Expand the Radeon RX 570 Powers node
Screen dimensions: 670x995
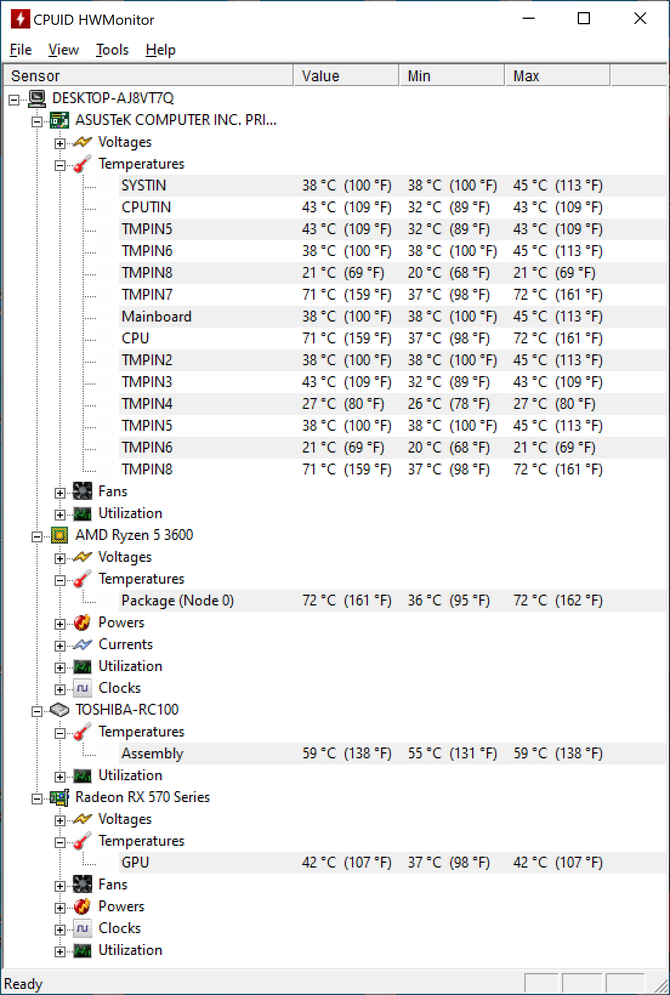[60, 907]
